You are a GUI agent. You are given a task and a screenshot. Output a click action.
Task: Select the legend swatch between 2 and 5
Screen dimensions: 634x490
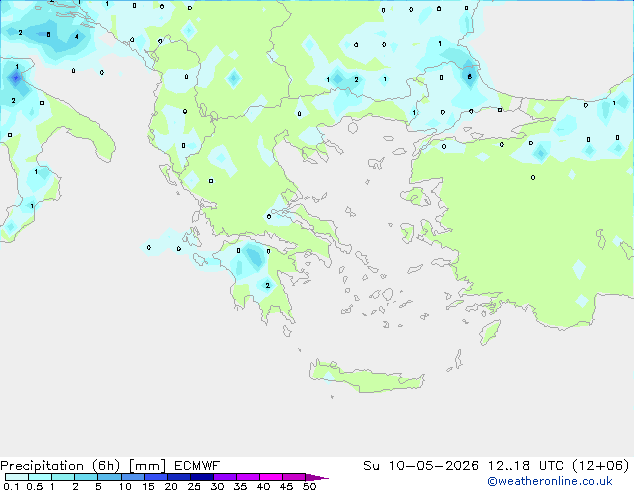click(86, 477)
